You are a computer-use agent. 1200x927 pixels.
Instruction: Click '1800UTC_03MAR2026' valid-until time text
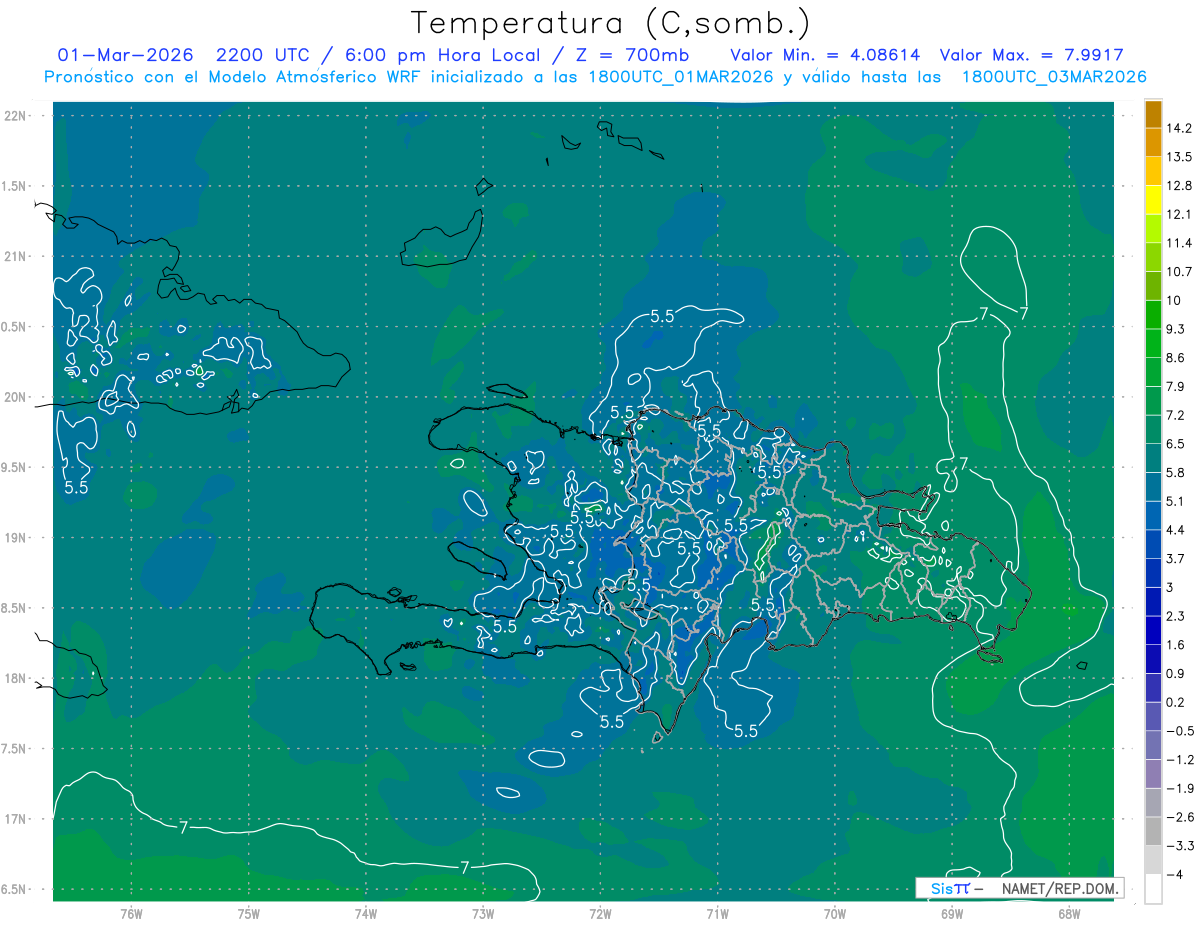(x=1053, y=77)
